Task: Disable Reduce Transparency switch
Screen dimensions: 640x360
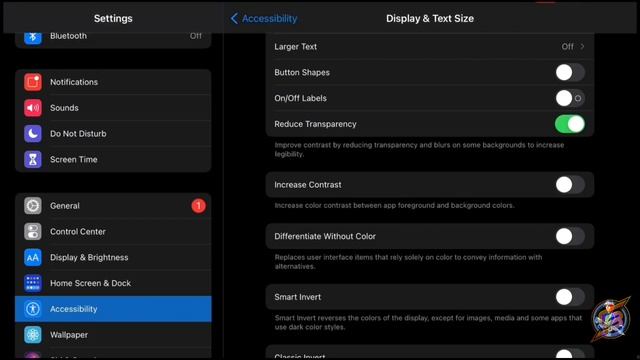Action: 570,124
